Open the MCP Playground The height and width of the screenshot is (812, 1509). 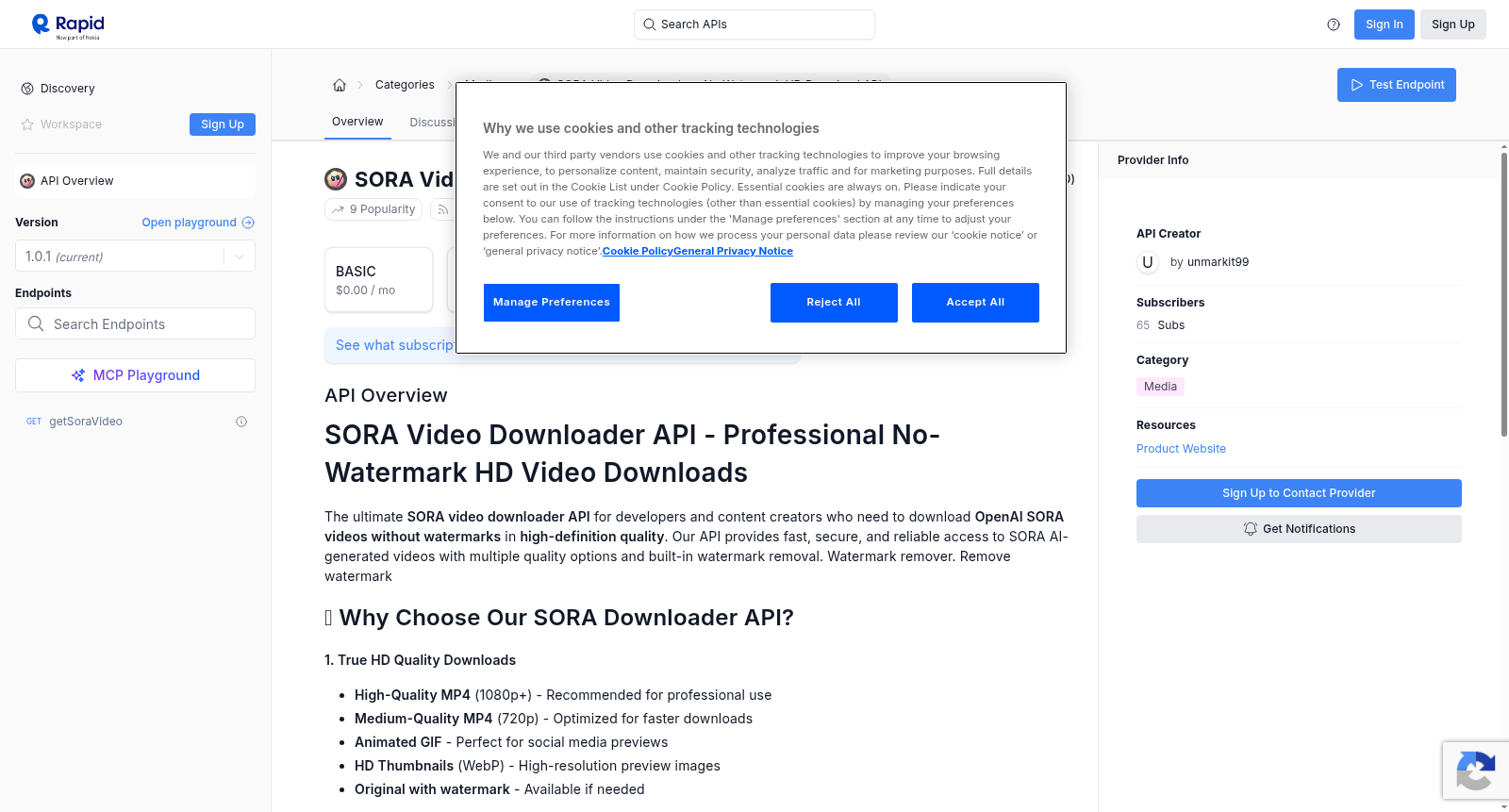[x=135, y=375]
